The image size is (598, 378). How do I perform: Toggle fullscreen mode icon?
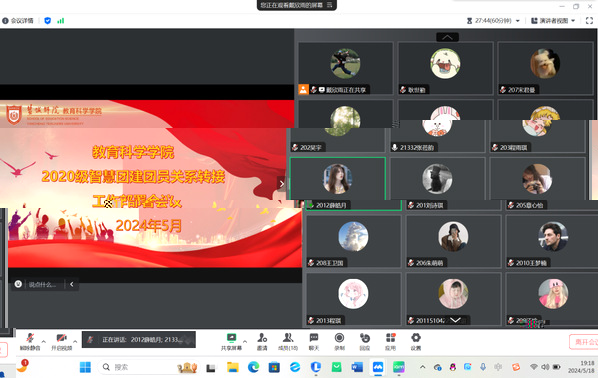[x=589, y=21]
